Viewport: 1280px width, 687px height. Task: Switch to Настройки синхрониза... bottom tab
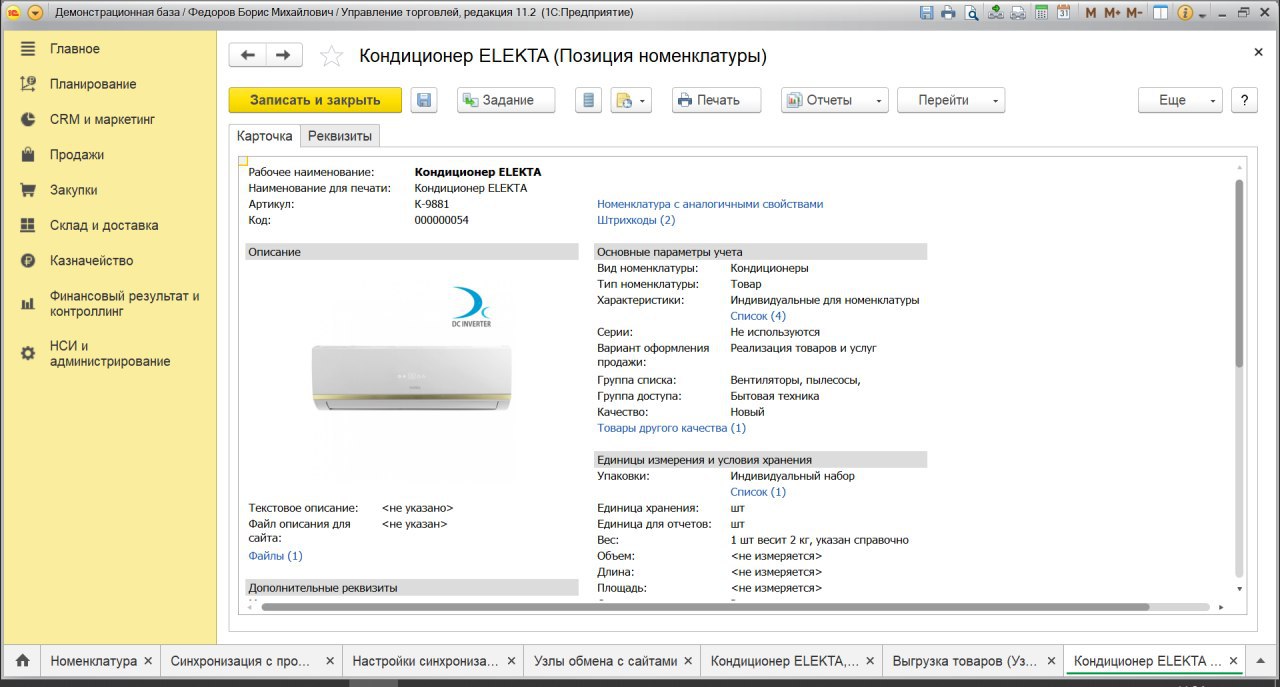425,661
